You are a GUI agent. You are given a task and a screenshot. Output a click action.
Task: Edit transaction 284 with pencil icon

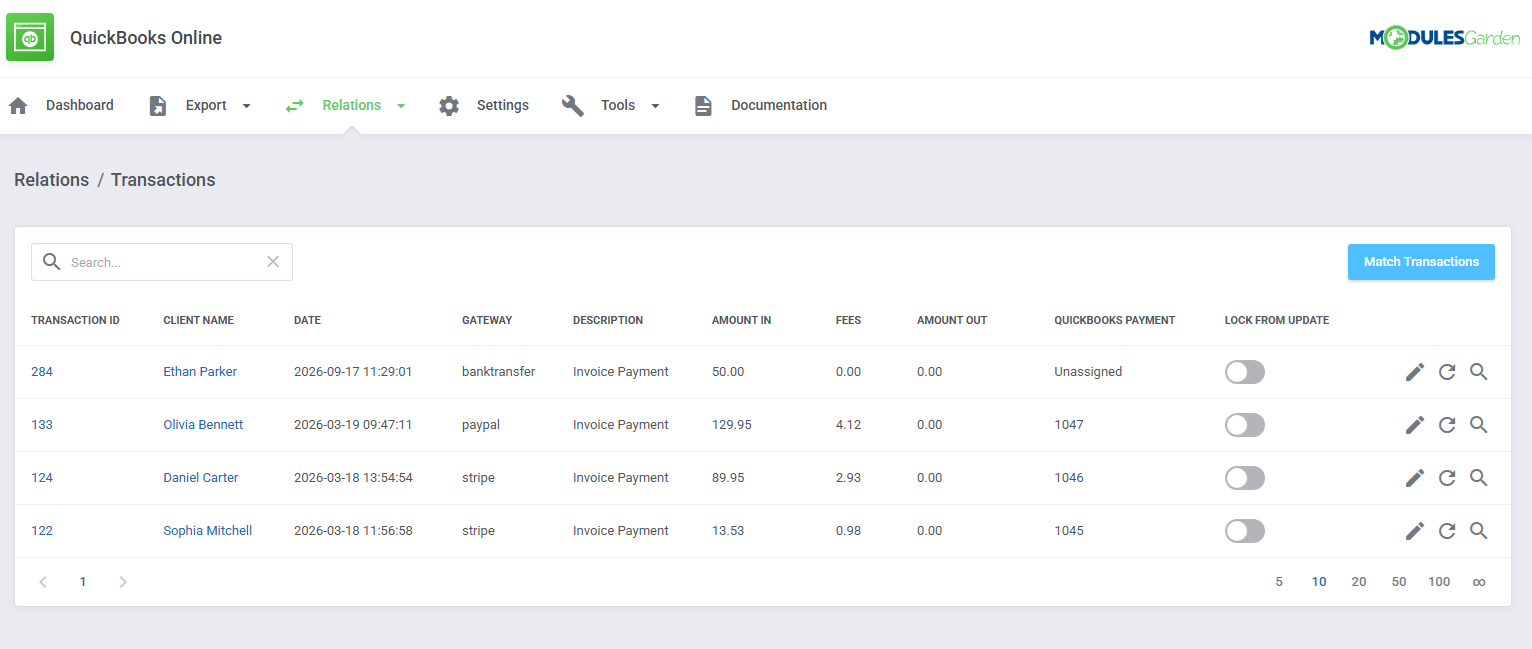coord(1414,372)
